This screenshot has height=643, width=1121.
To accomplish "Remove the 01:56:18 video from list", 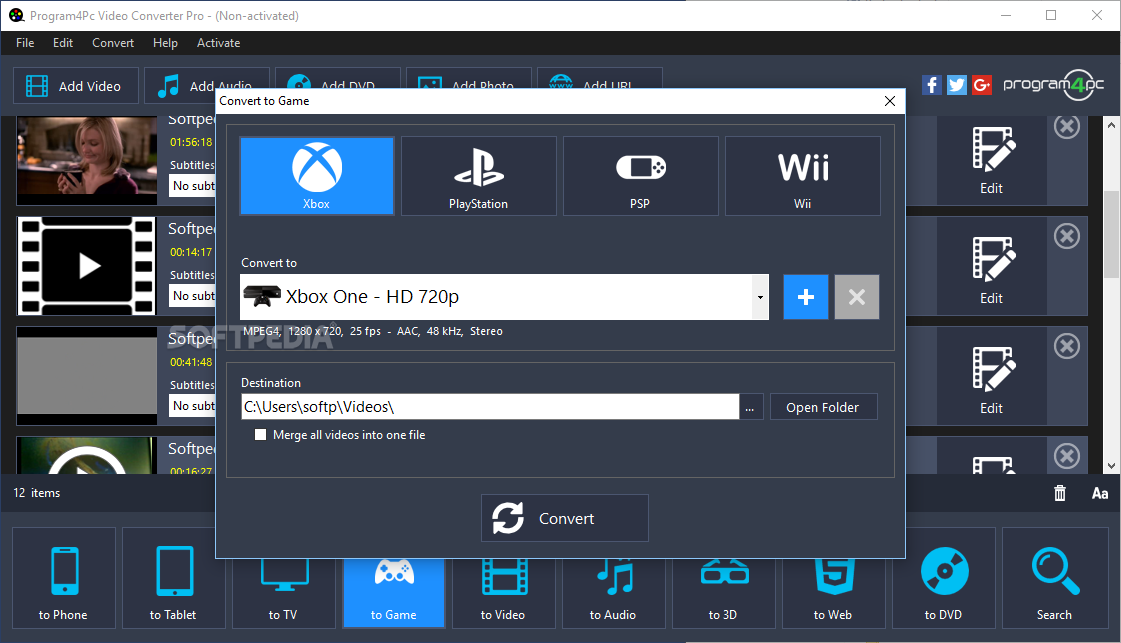I will point(1067,127).
